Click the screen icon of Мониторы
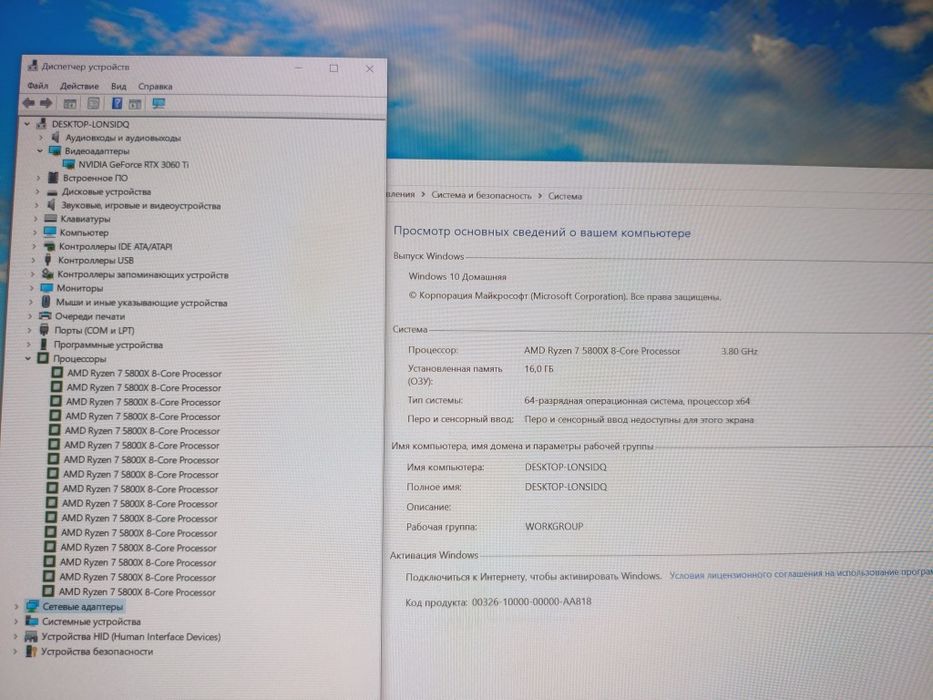The height and width of the screenshot is (700, 933). coord(46,288)
